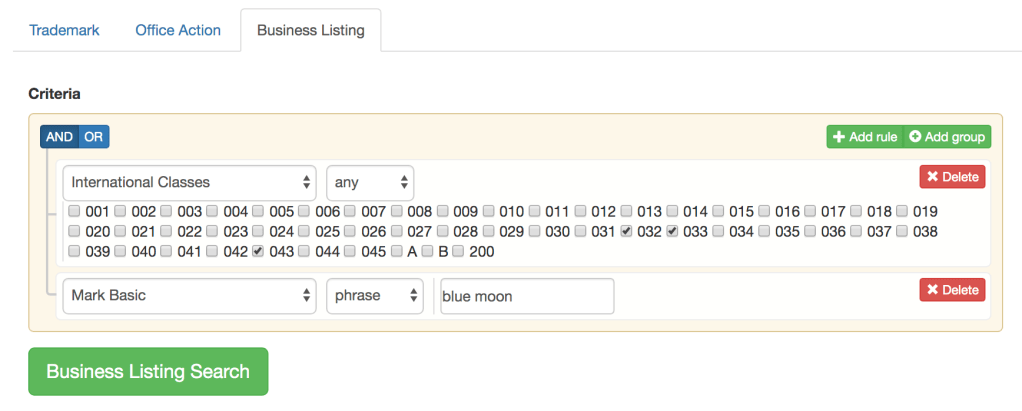Image resolution: width=1022 pixels, height=411 pixels.
Task: Click the 'blue moon' text field
Action: [x=527, y=296]
